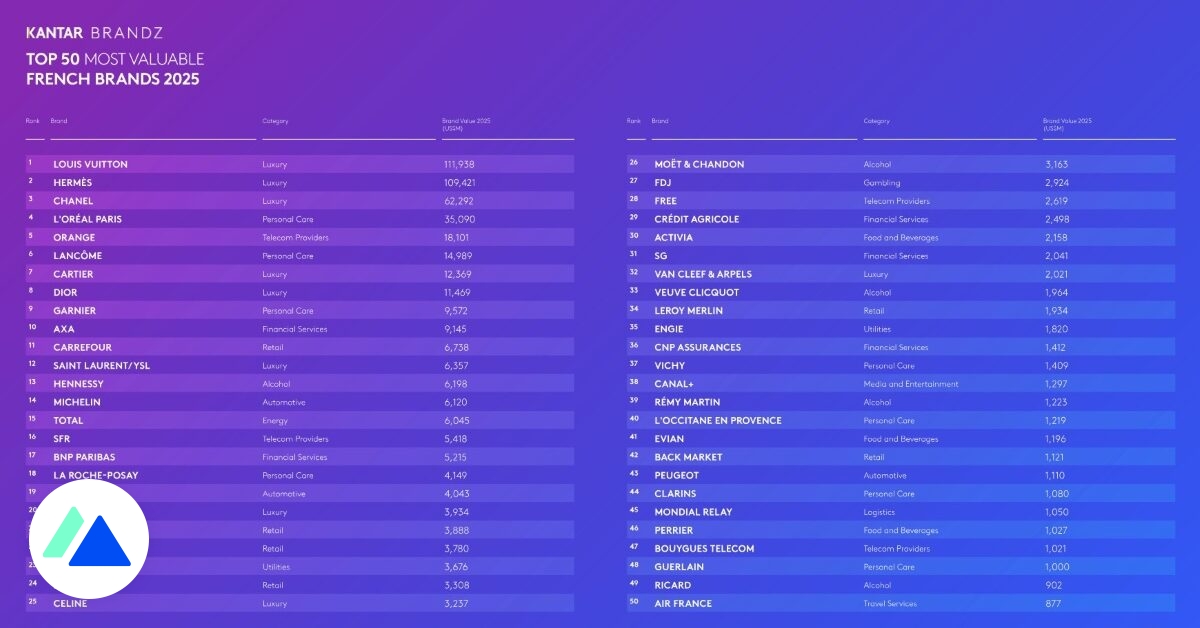
Task: Click the CELINE brand name
Action: [x=72, y=603]
